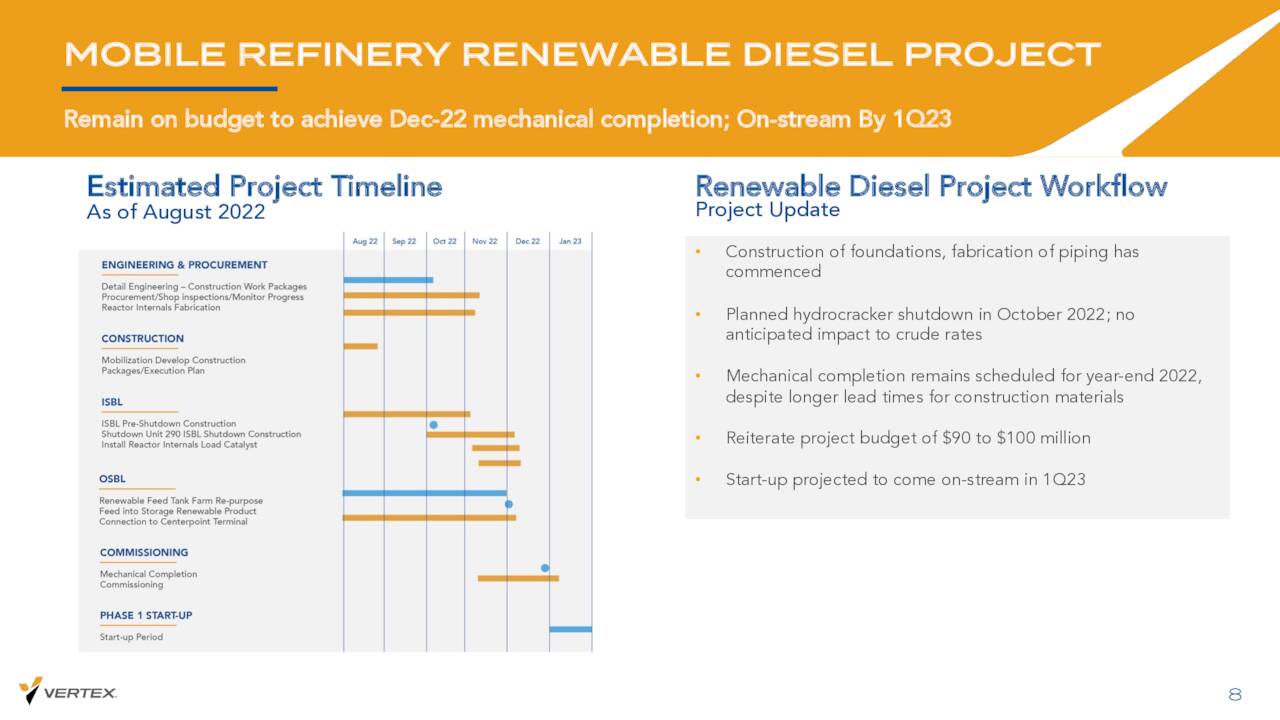Click the "As of August 2022" caption
Screen dimensions: 1280x720
pyautogui.click(x=176, y=212)
